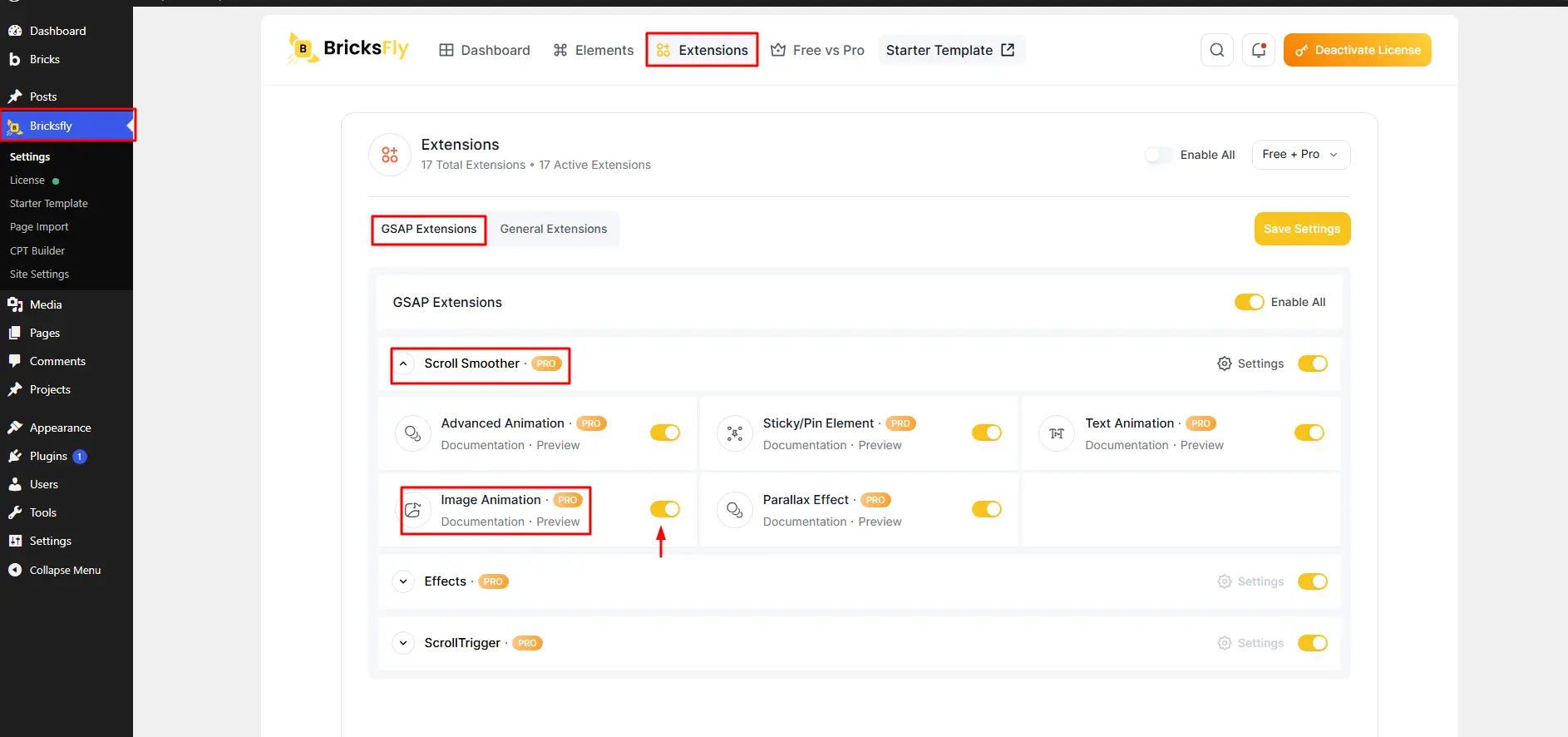This screenshot has height=737, width=1568.
Task: Click the Extensions header icon
Action: pyautogui.click(x=390, y=155)
